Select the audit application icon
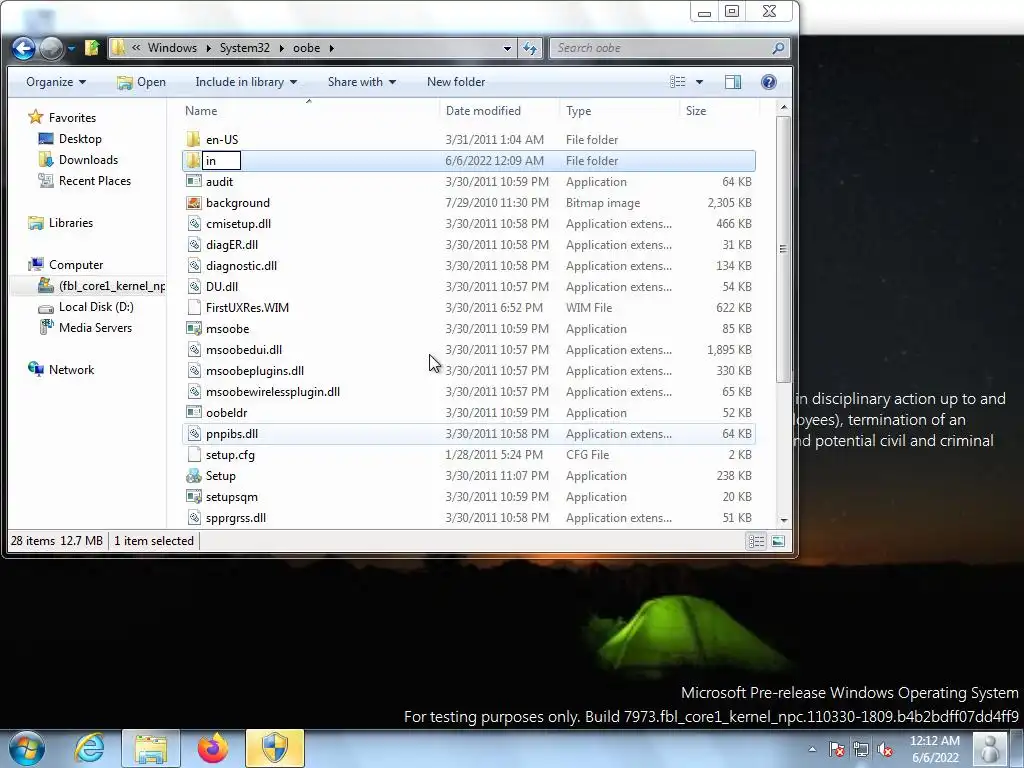This screenshot has width=1024, height=768. point(193,182)
